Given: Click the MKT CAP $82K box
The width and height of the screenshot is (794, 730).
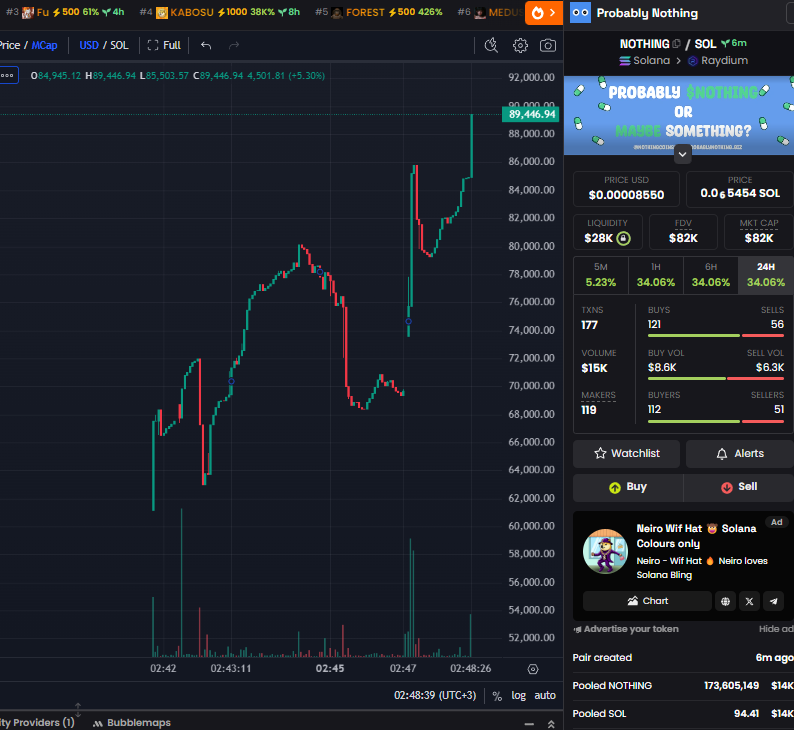Looking at the screenshot, I should (759, 232).
